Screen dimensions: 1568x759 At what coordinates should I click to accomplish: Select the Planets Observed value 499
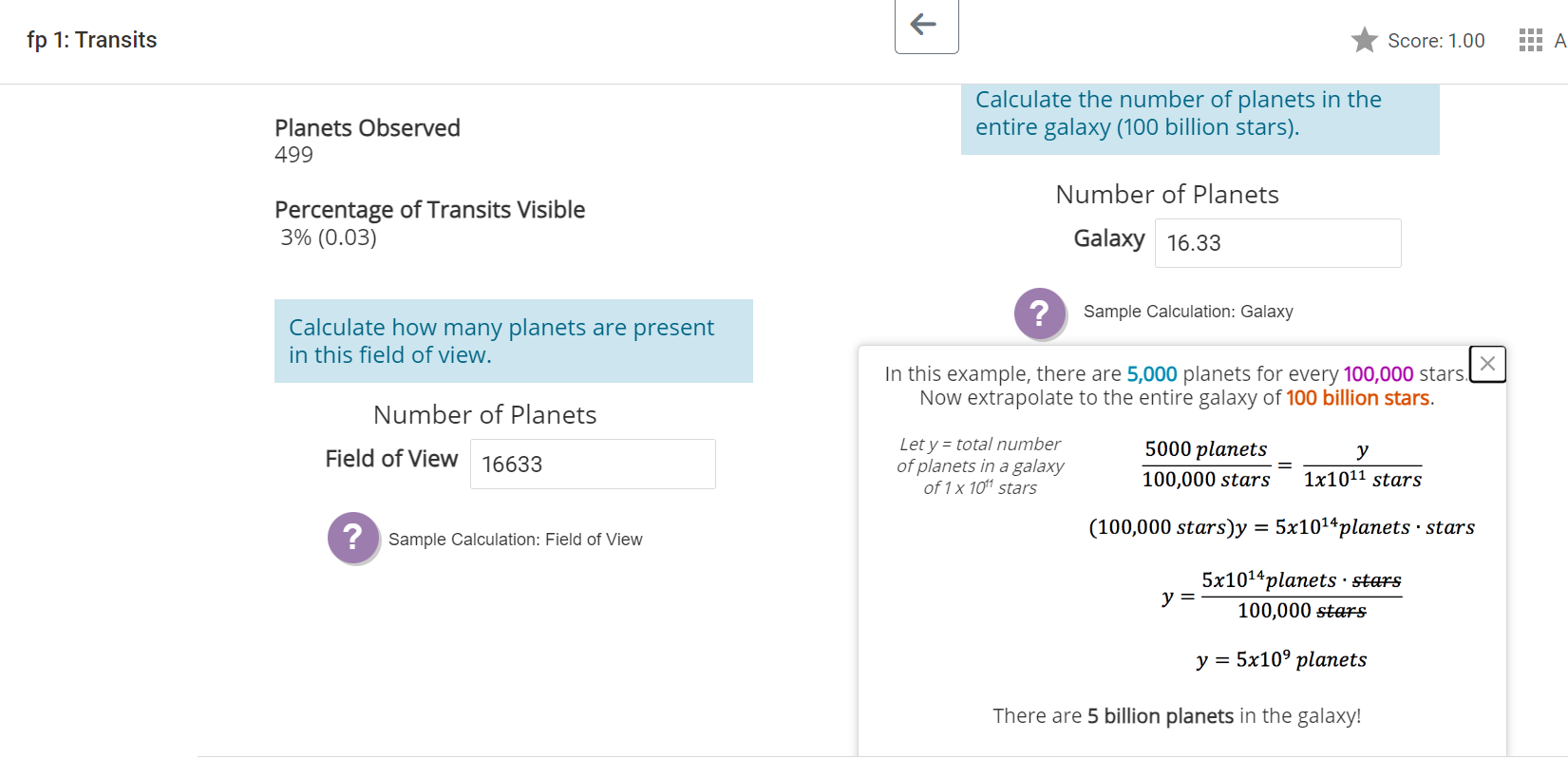[x=294, y=154]
